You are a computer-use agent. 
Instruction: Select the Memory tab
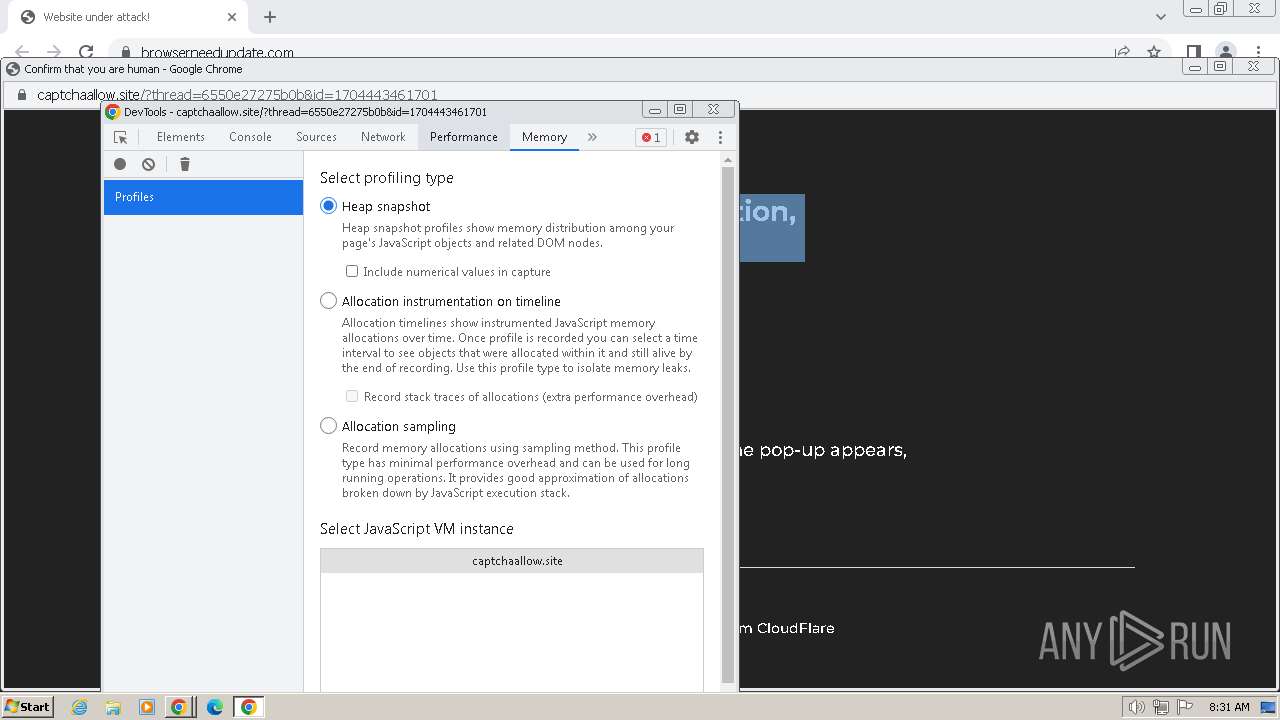(544, 137)
